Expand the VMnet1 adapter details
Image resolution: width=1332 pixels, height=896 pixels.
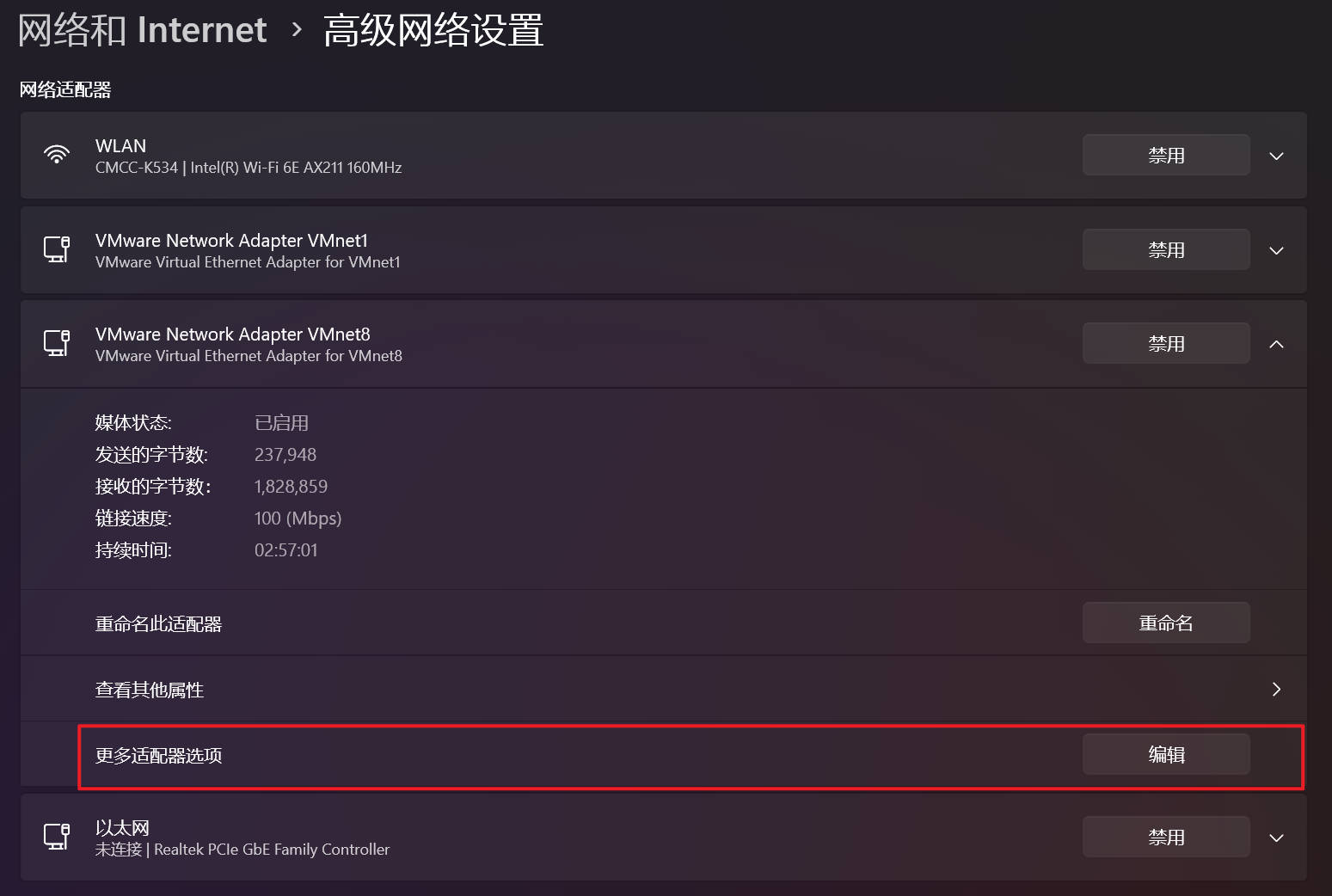tap(1276, 251)
